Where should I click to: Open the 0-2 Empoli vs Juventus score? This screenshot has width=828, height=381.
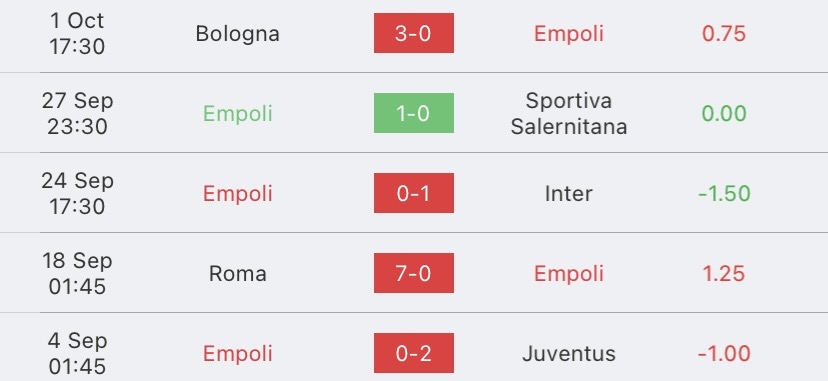coord(413,353)
